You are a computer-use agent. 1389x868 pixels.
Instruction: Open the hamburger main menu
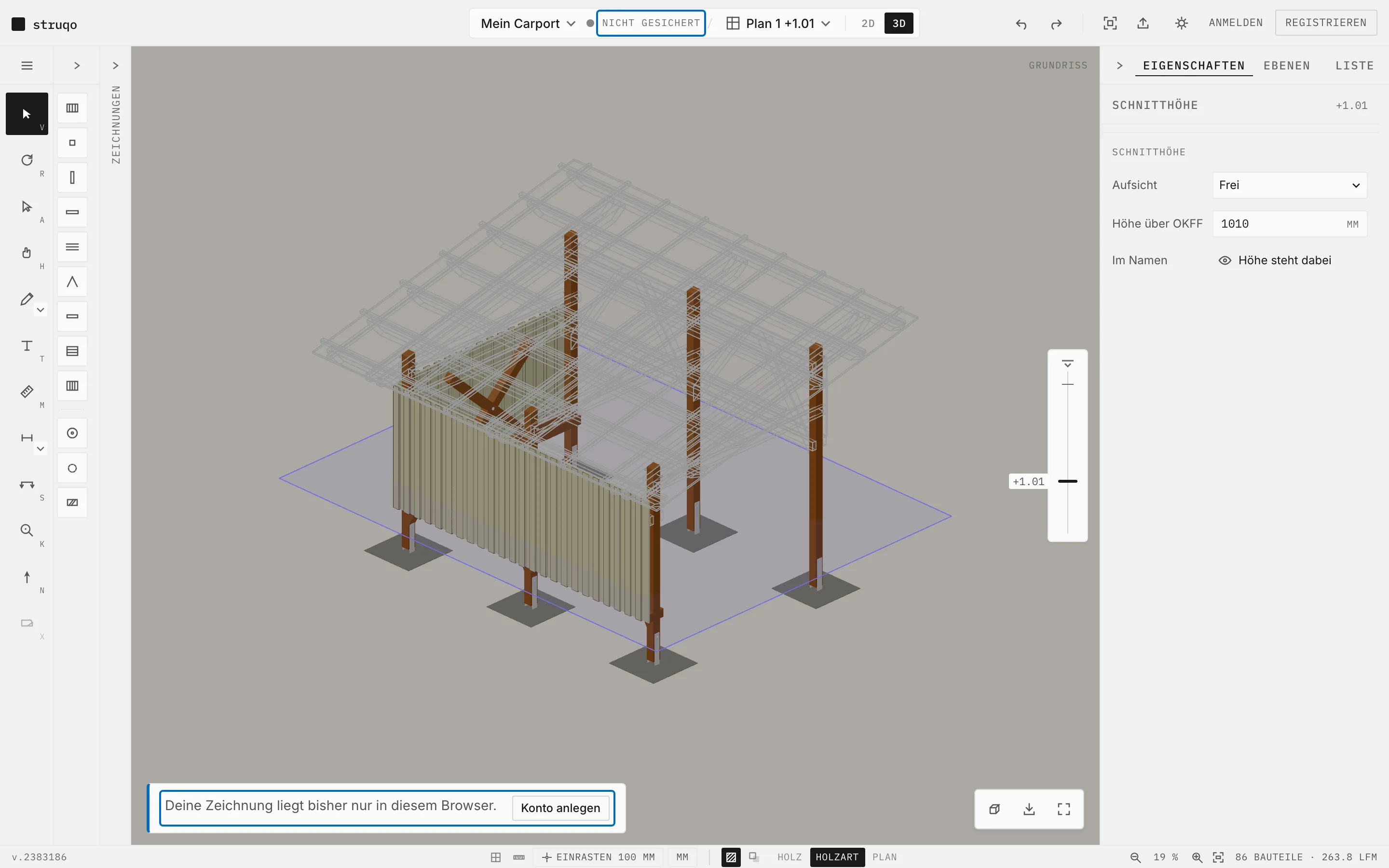(27, 66)
